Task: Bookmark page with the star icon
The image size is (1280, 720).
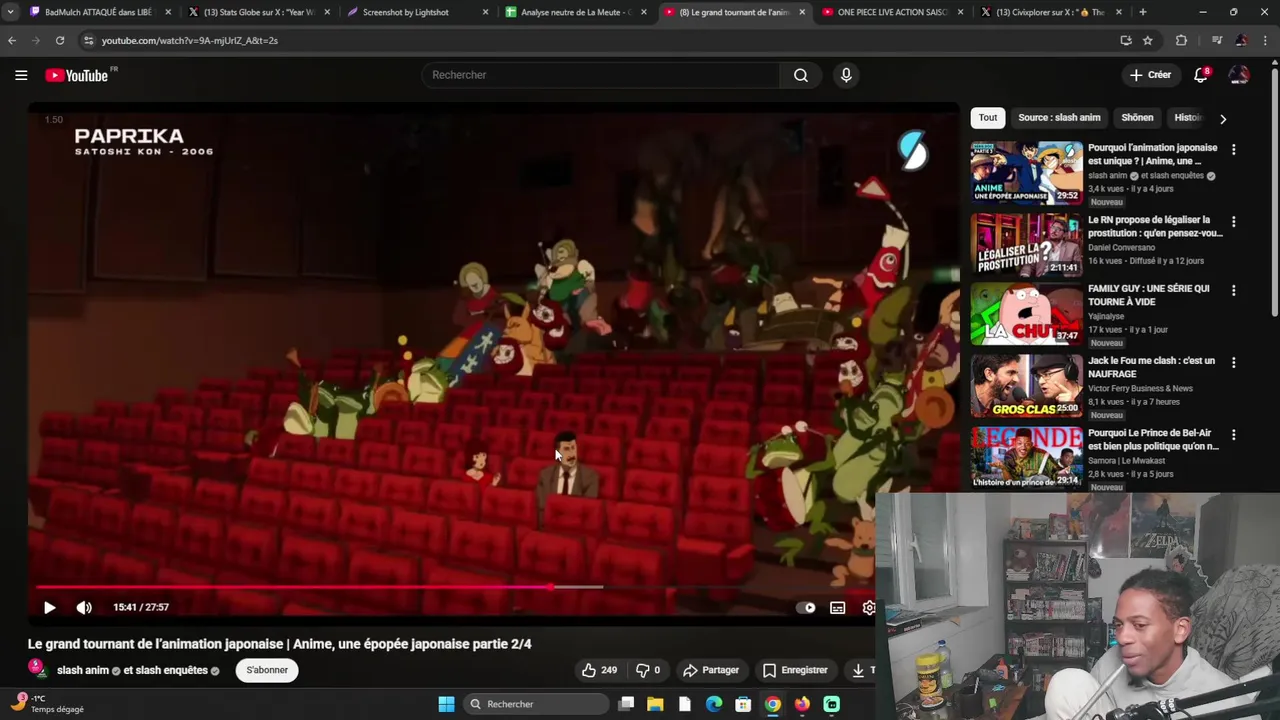Action: [1148, 40]
